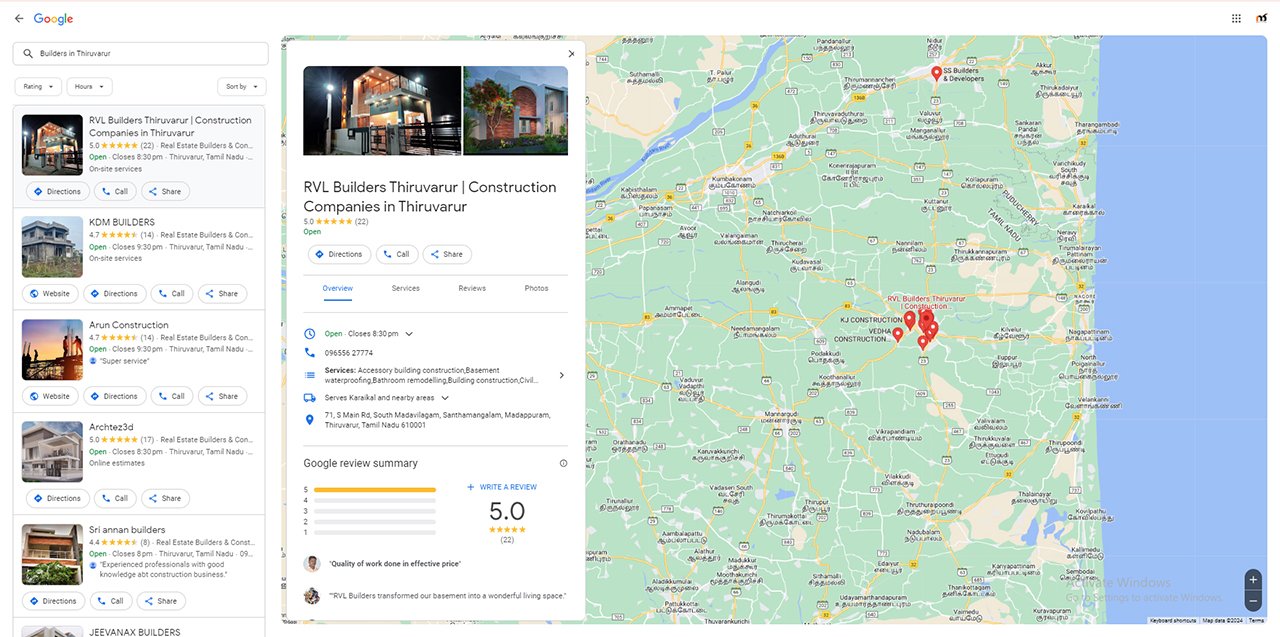Click the search magnifier icon in search box
Viewport: 1280px width, 637px height.
(28, 53)
